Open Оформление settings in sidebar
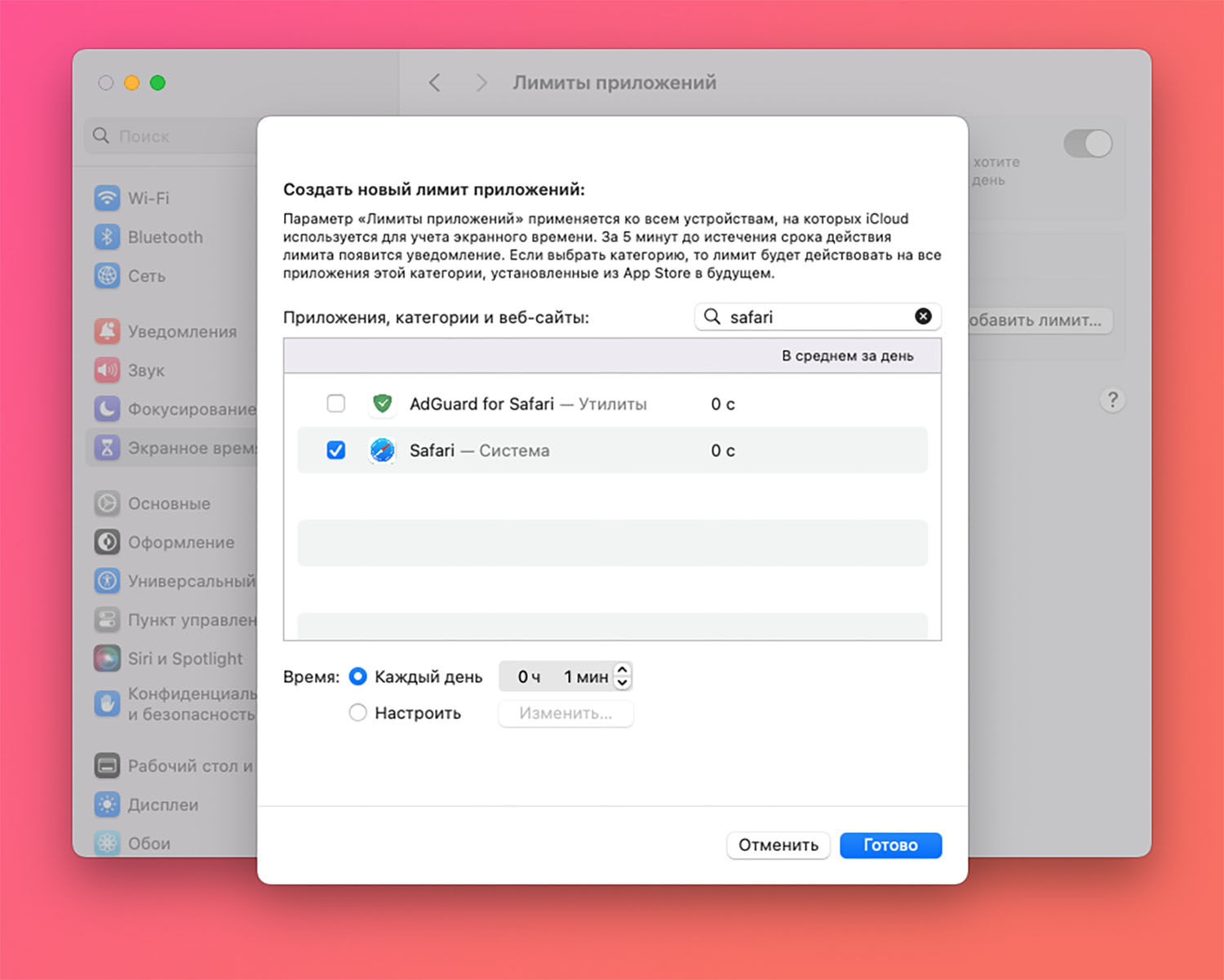Viewport: 1224px width, 980px height. 180,542
